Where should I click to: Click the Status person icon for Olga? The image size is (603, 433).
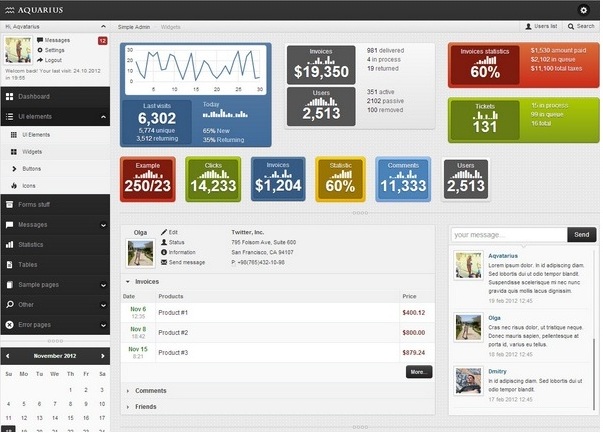tap(164, 242)
